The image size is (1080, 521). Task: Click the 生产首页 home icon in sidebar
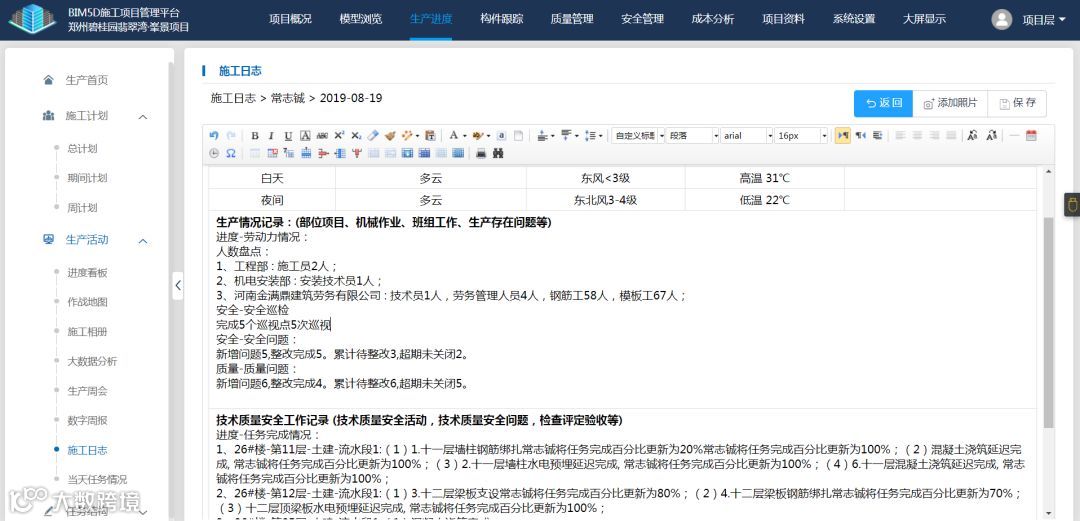(48, 80)
